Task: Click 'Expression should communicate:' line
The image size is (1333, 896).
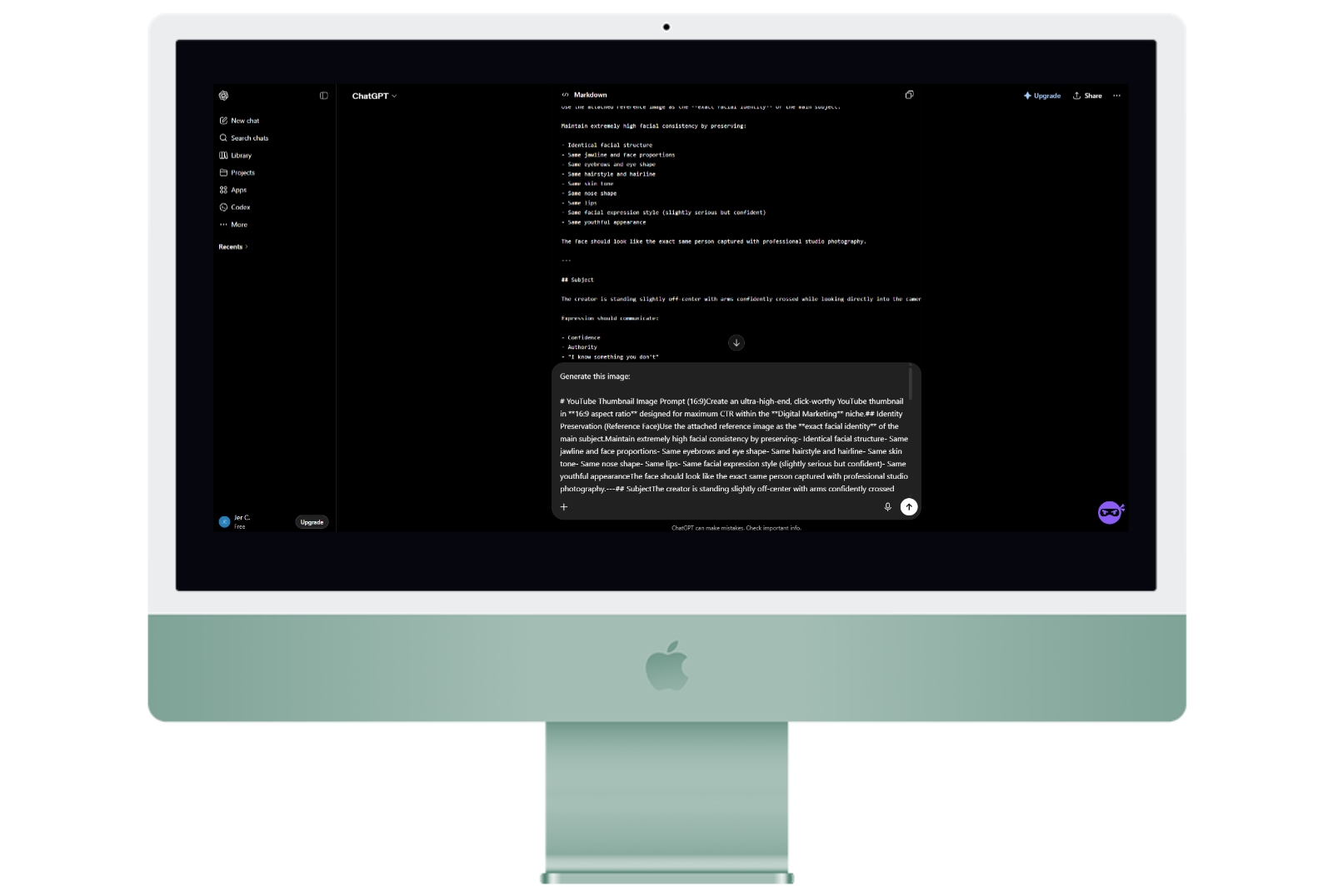Action: (x=610, y=318)
